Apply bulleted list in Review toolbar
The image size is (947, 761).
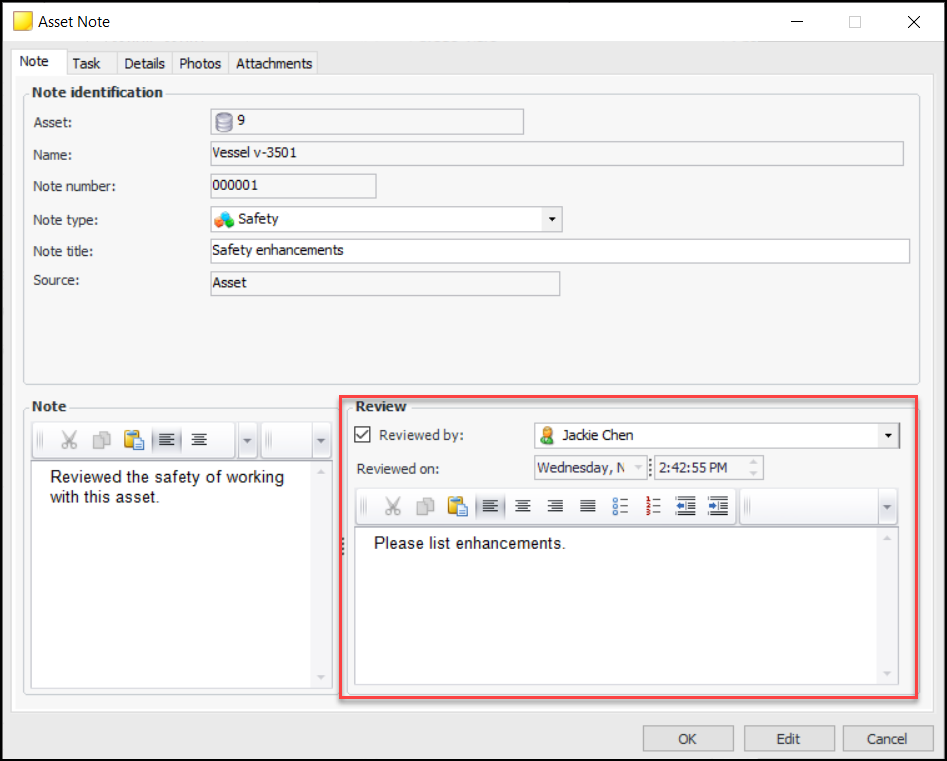621,506
